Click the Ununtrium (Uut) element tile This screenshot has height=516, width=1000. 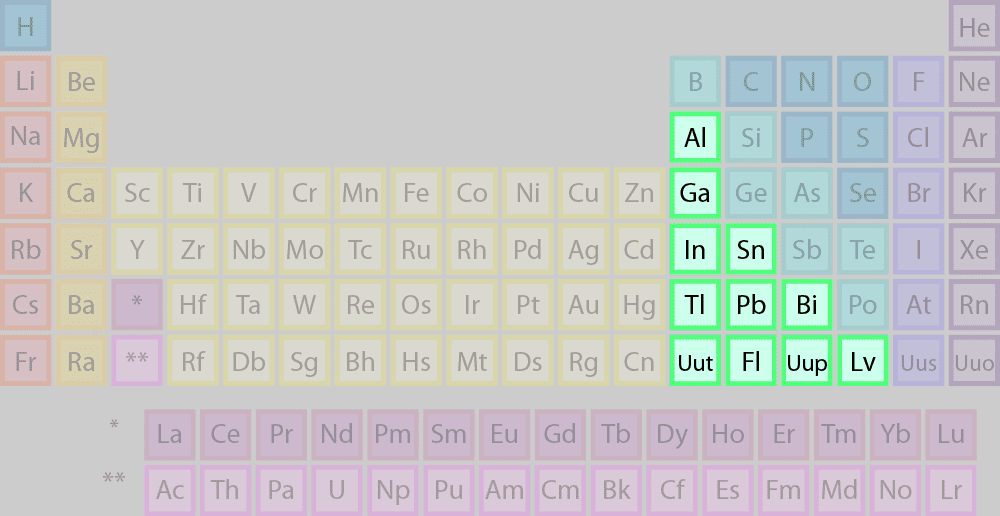click(x=695, y=361)
